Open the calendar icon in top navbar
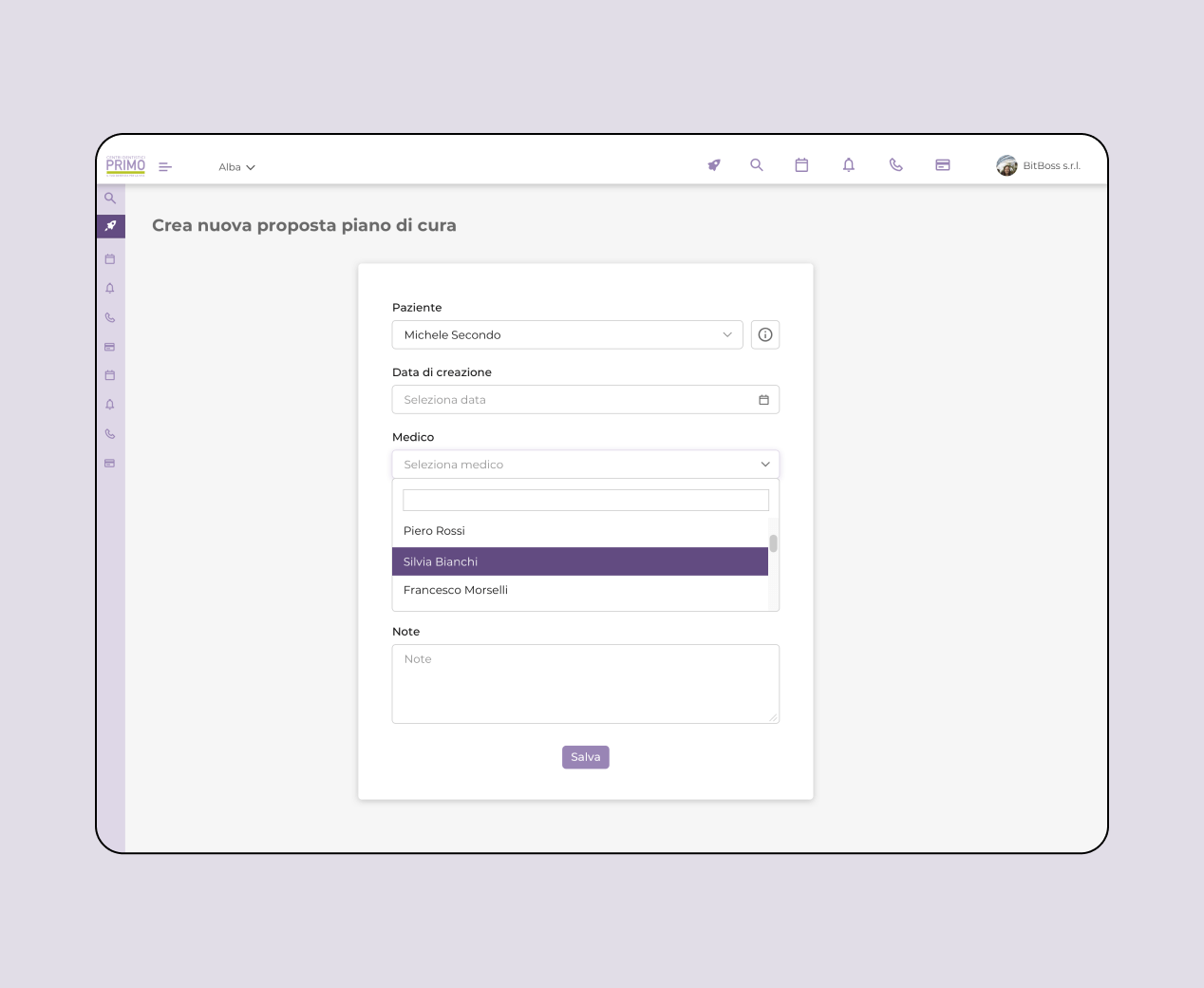 point(801,165)
